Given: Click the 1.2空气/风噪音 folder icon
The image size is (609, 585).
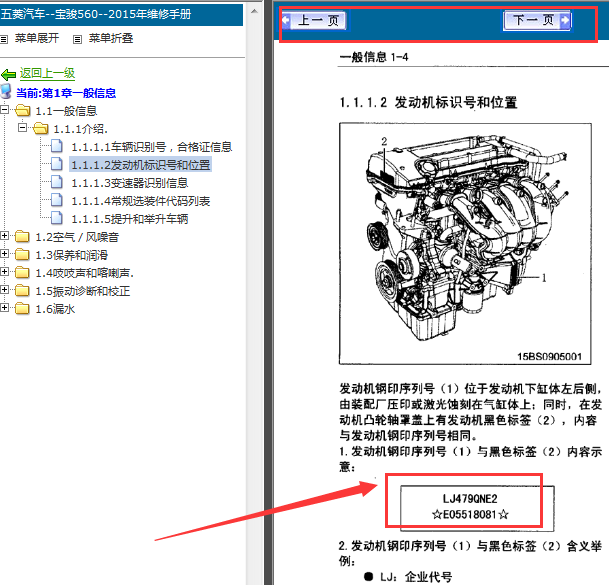Looking at the screenshot, I should (22, 237).
